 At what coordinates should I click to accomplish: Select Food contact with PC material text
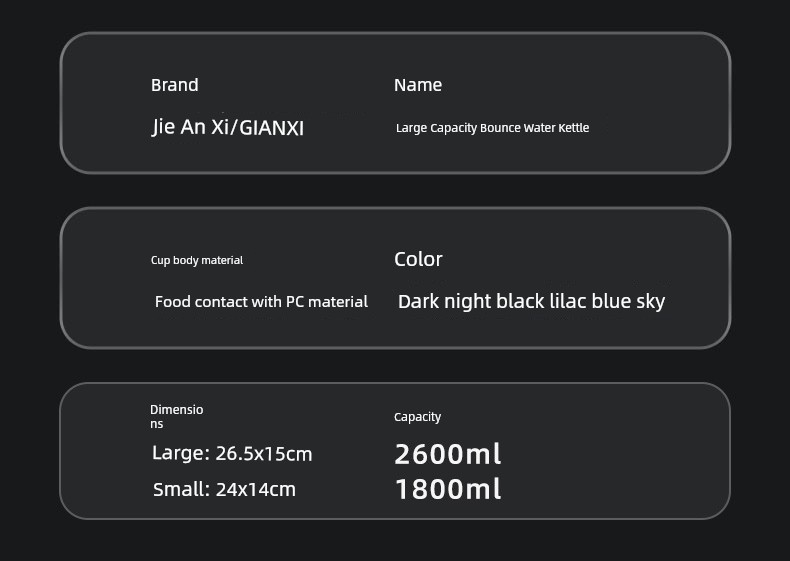(261, 301)
